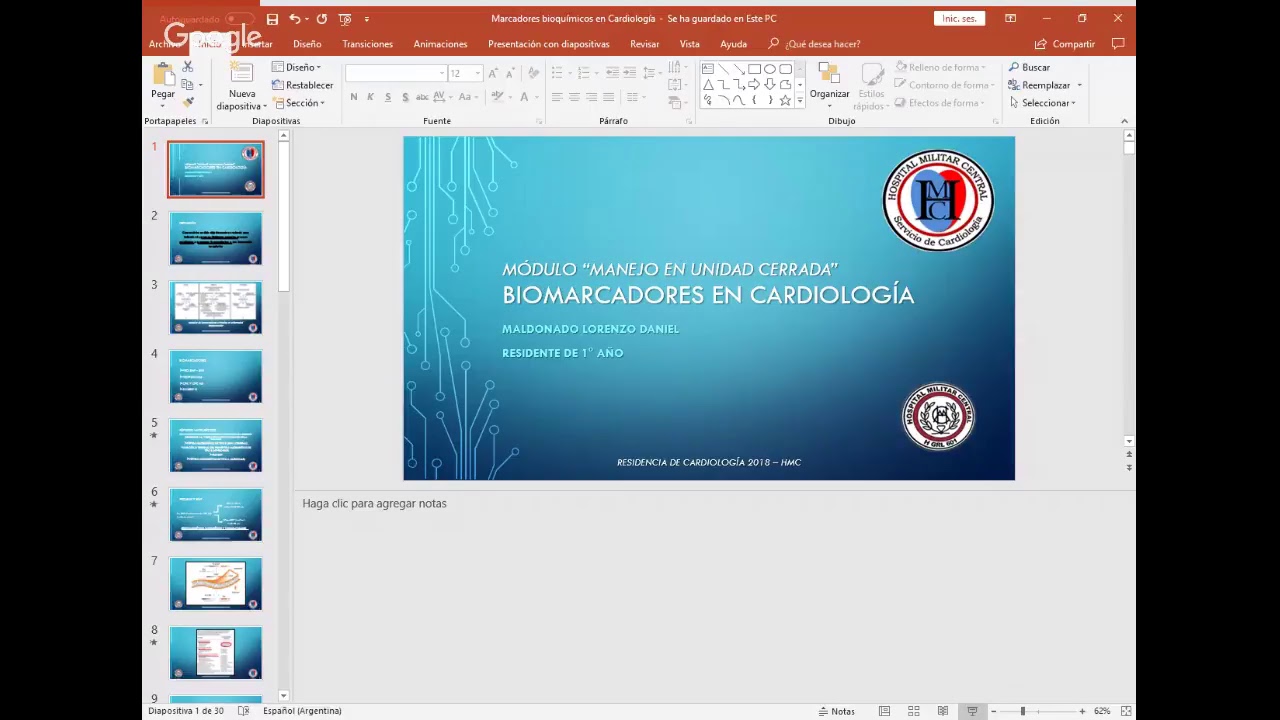Toggle the Autoguardado switch
Viewport: 1280px width, 720px height.
(239, 19)
